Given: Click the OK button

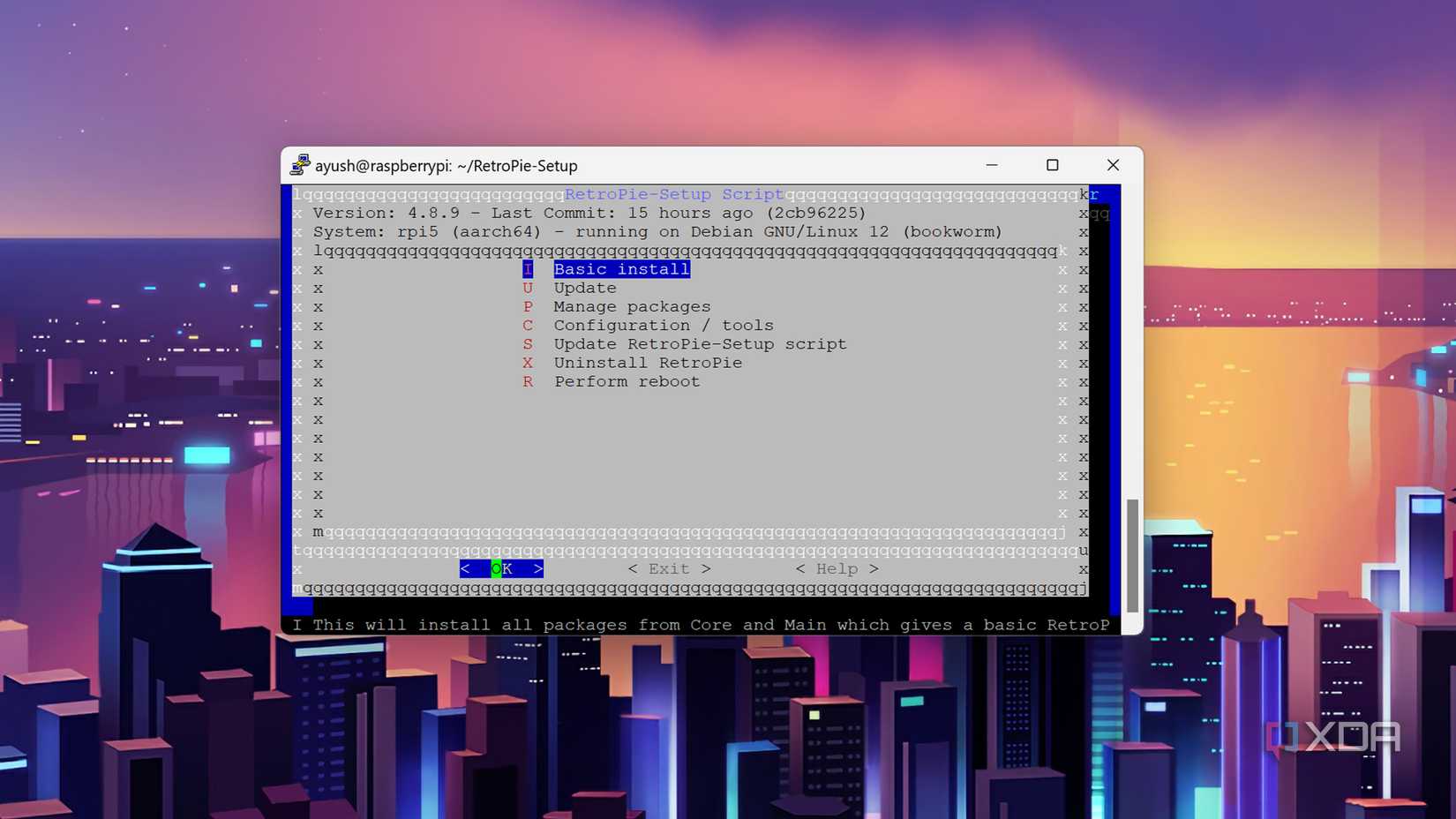Looking at the screenshot, I should point(500,568).
